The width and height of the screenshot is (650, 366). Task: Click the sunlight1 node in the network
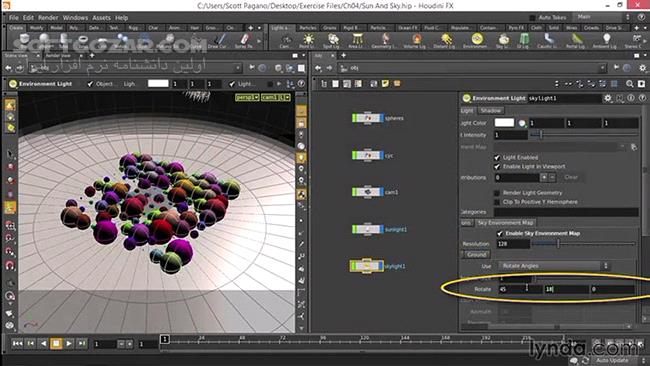(368, 229)
